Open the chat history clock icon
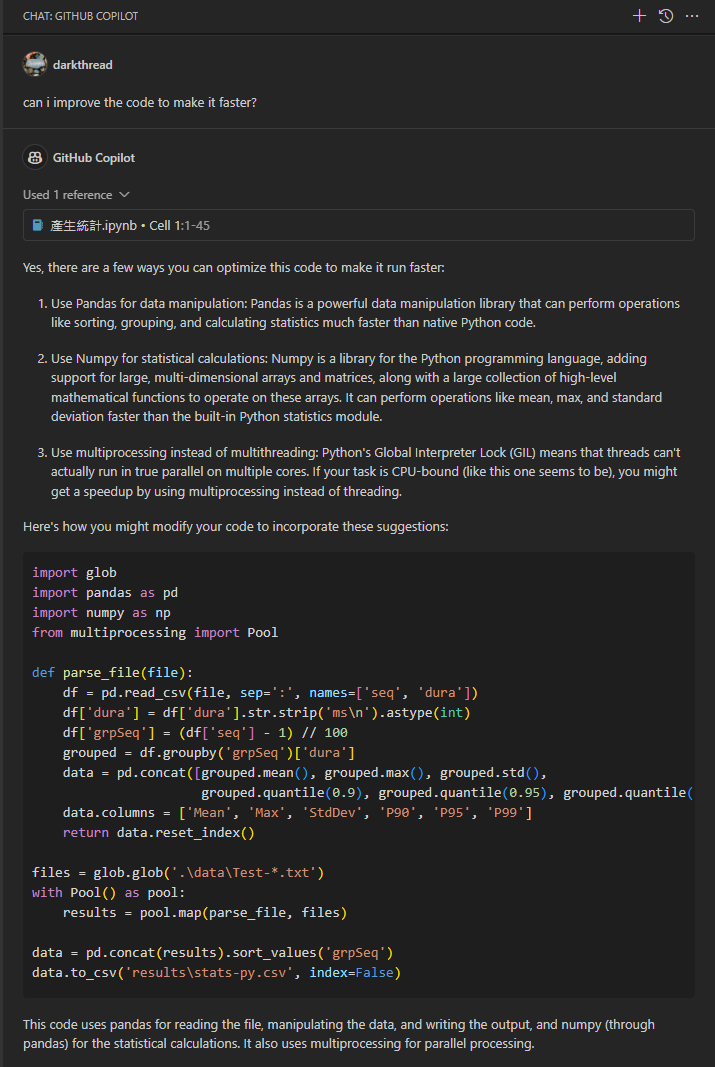This screenshot has height=1067, width=715. point(666,16)
